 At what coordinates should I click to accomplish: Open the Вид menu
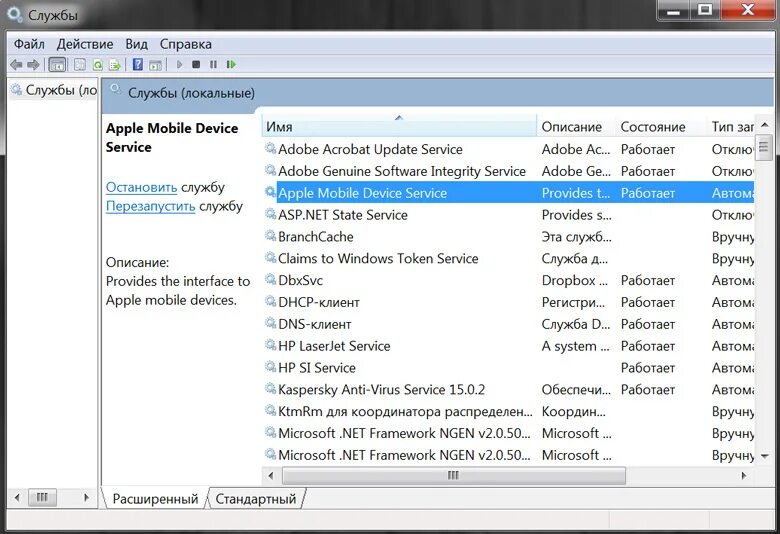[x=136, y=44]
